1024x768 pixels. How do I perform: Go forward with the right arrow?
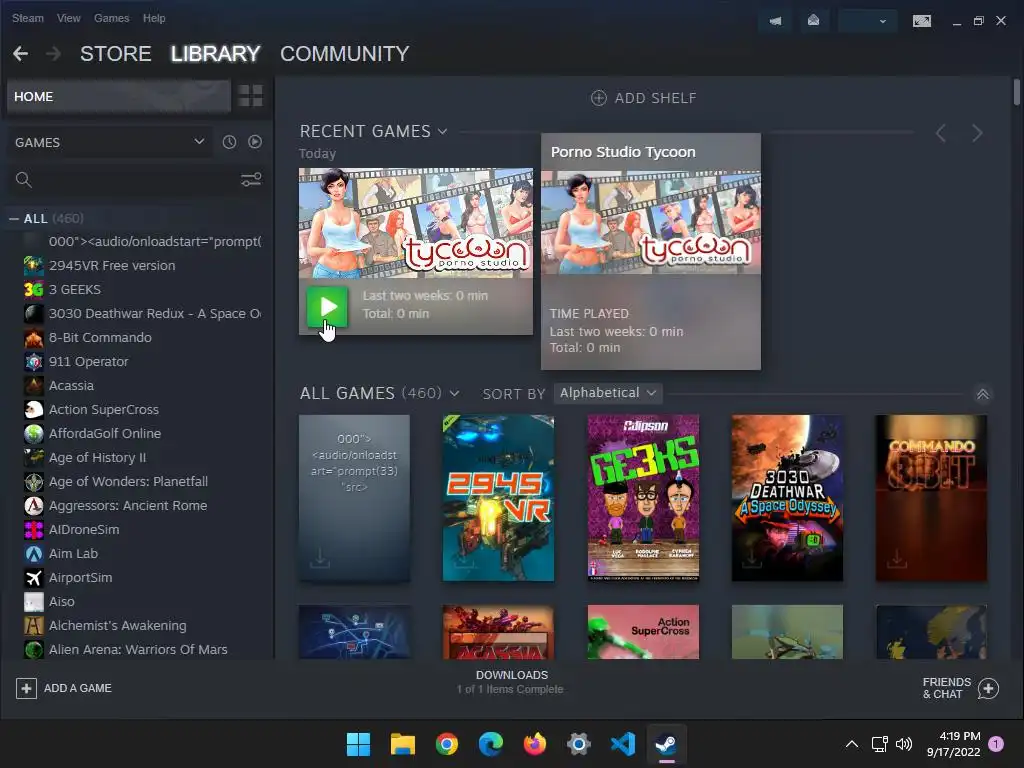click(x=54, y=54)
